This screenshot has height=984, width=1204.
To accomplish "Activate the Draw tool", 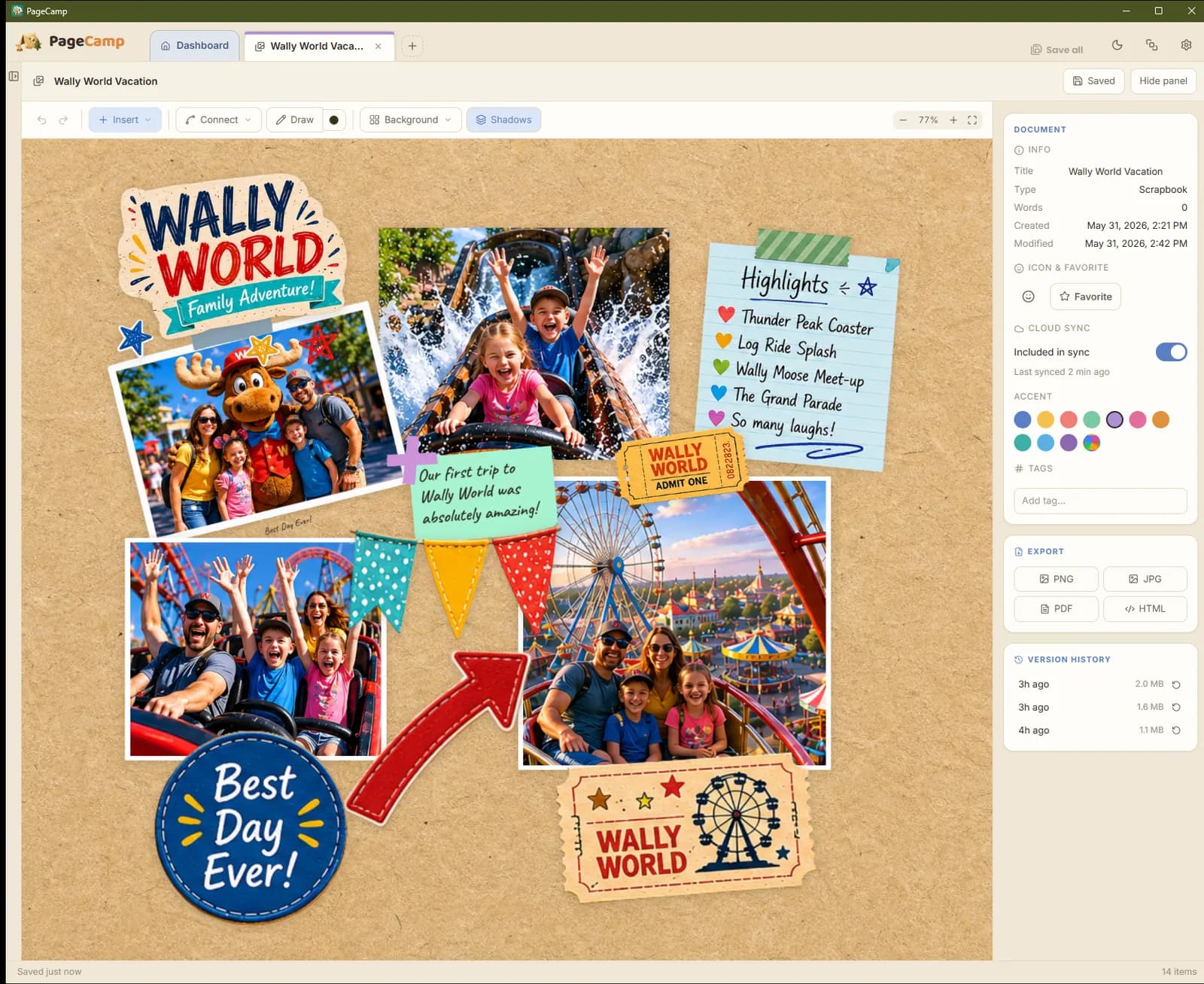I will click(x=295, y=120).
